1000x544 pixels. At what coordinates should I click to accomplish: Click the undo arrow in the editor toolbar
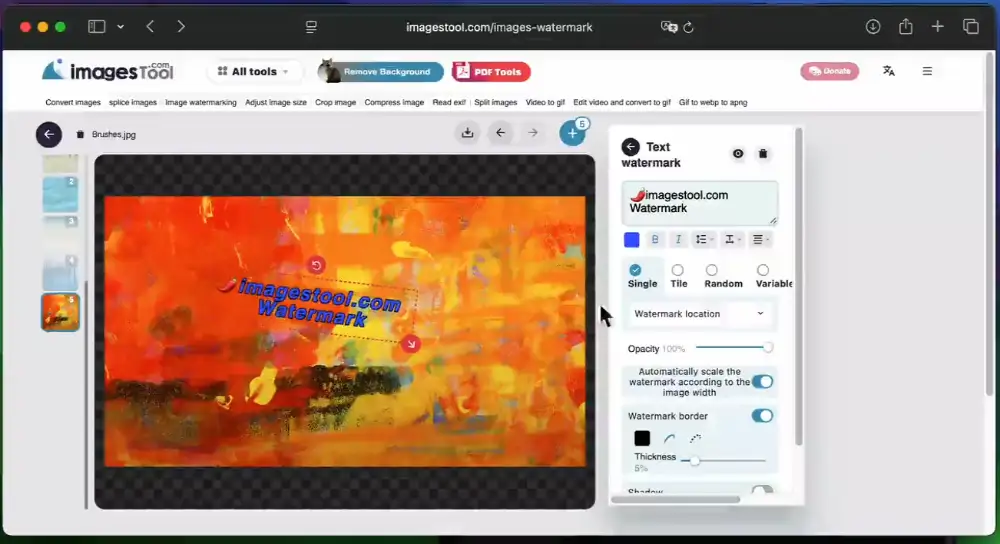click(501, 133)
